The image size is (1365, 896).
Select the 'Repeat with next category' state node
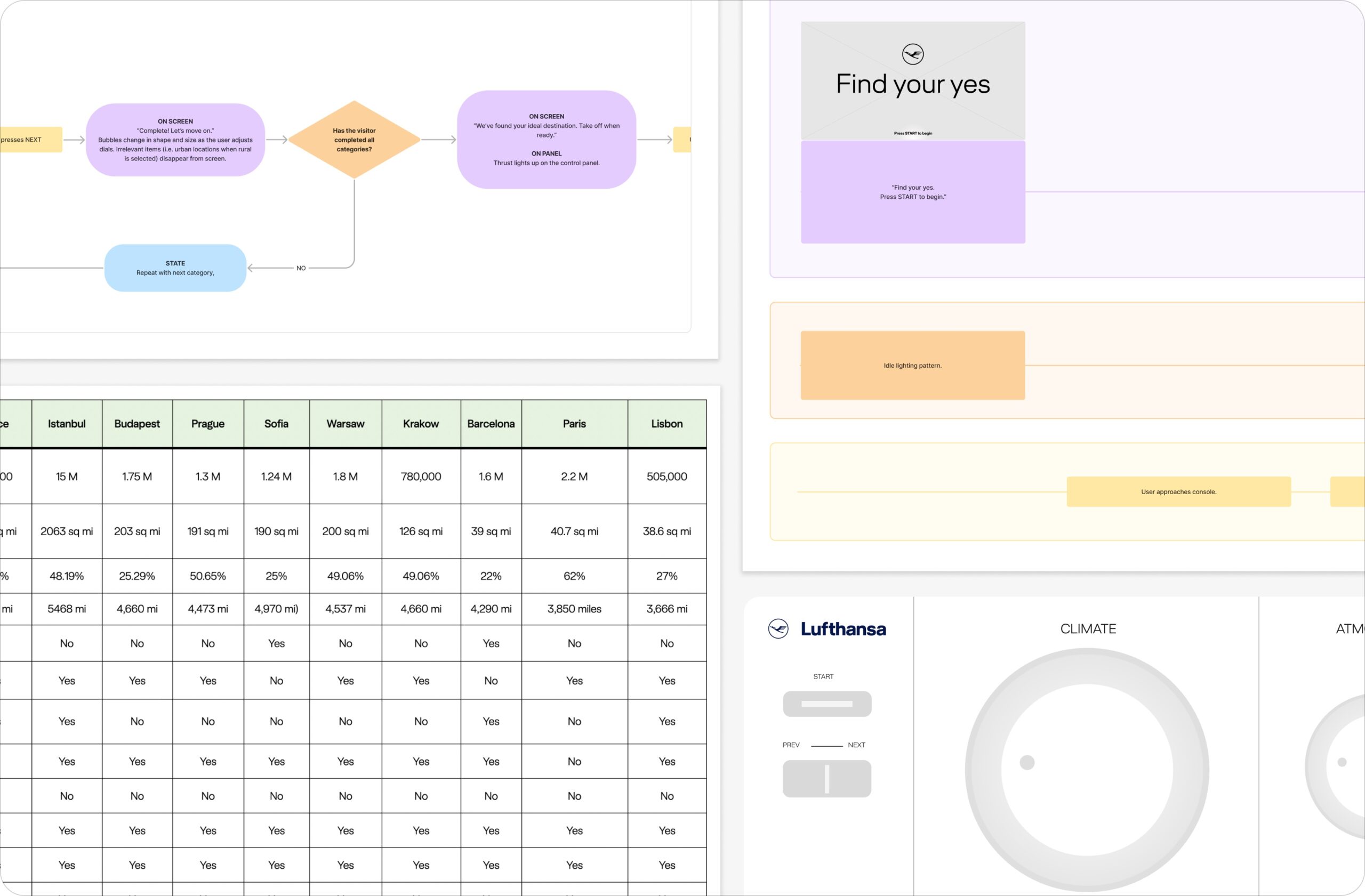[x=175, y=268]
